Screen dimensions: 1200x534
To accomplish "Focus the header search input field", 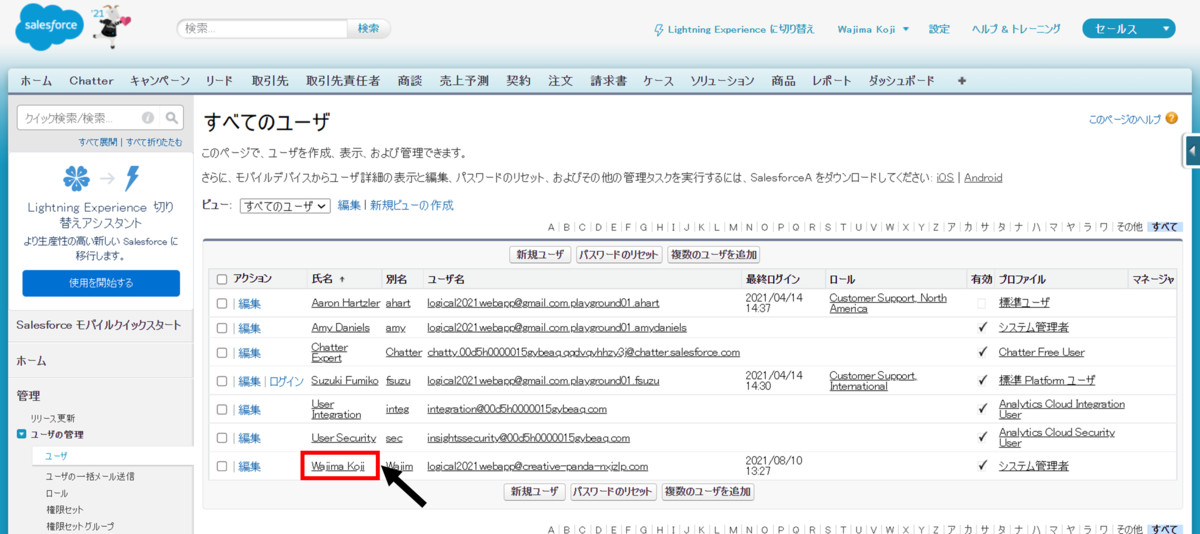I will coord(263,29).
